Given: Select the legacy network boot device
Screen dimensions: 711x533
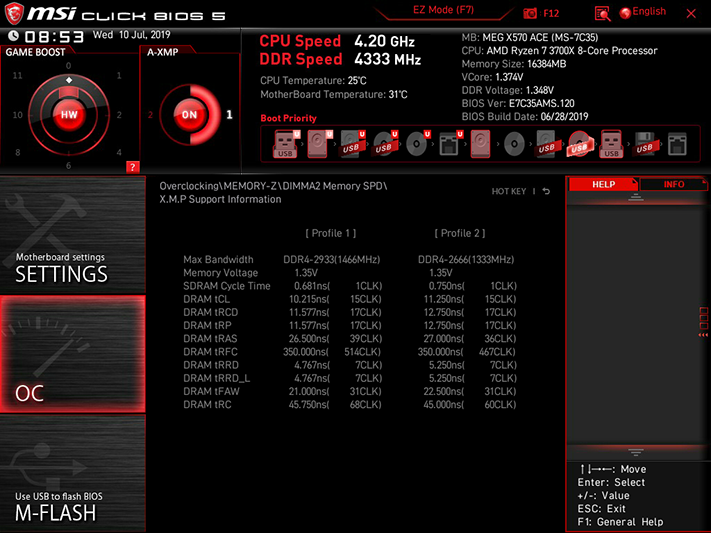Looking at the screenshot, I should [677, 144].
